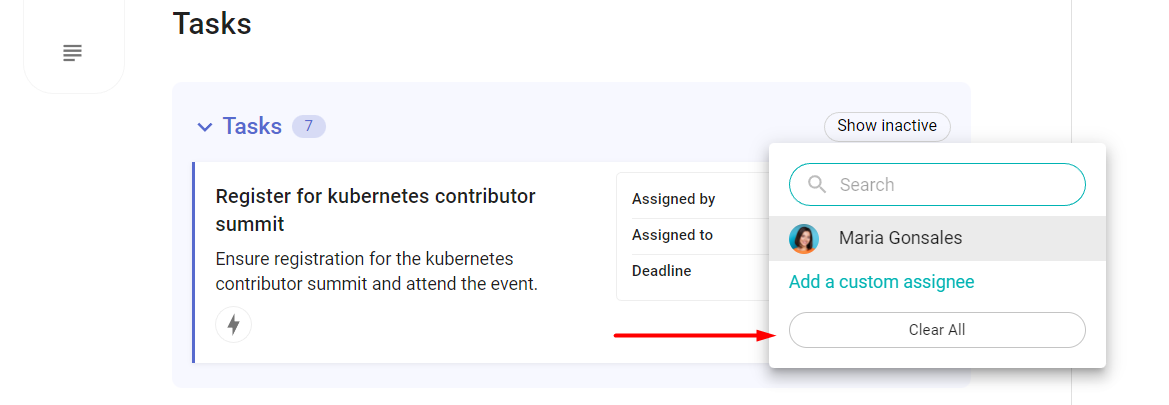Click the task description about kubernetes summit
The width and height of the screenshot is (1169, 405).
click(376, 271)
